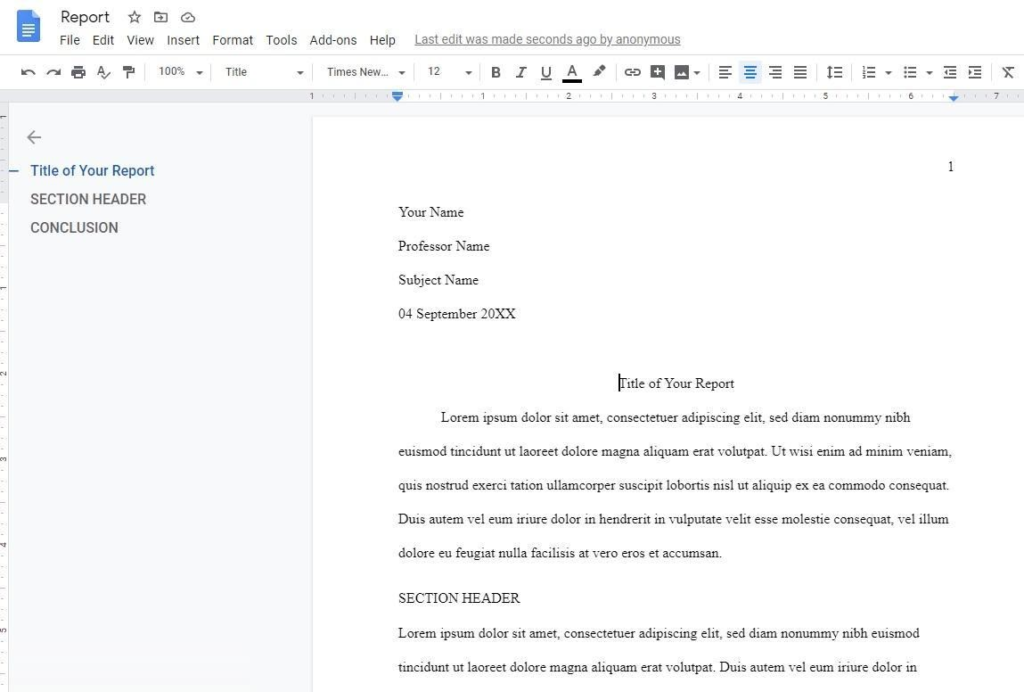Open edit history via the last edit link
This screenshot has width=1024, height=692.
click(547, 39)
